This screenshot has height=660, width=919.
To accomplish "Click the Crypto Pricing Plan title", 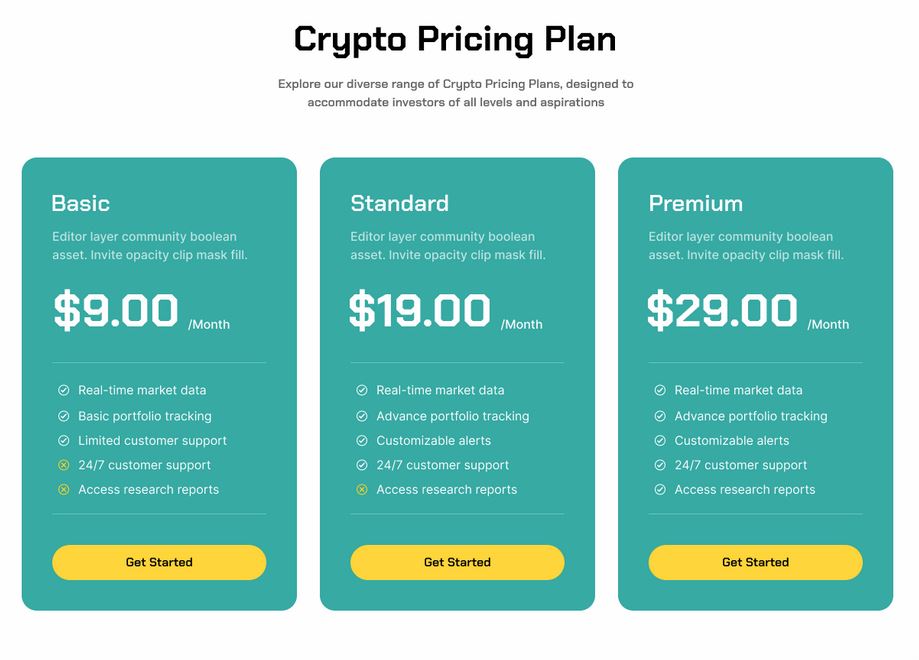I will [455, 40].
